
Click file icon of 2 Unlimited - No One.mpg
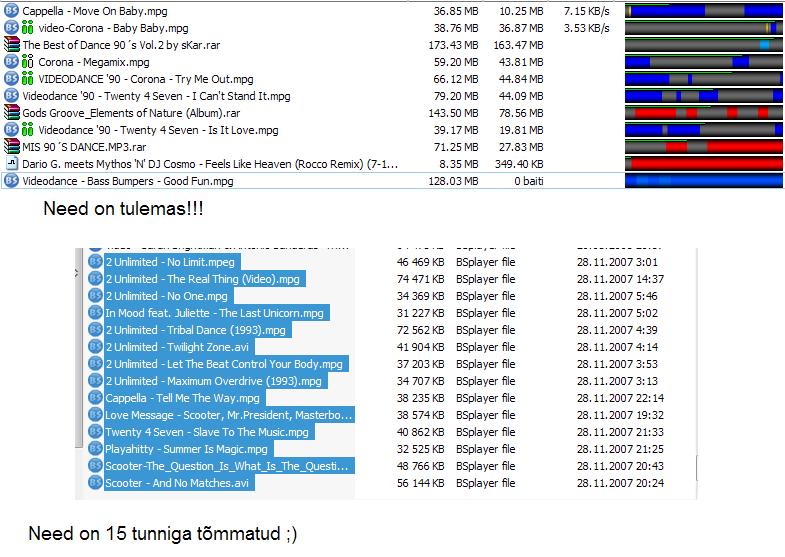pyautogui.click(x=95, y=296)
